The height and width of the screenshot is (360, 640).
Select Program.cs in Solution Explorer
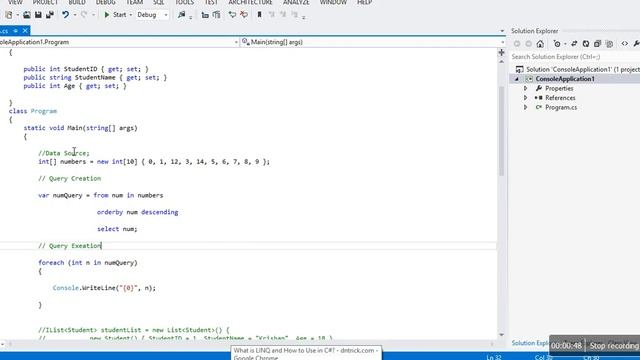561,107
